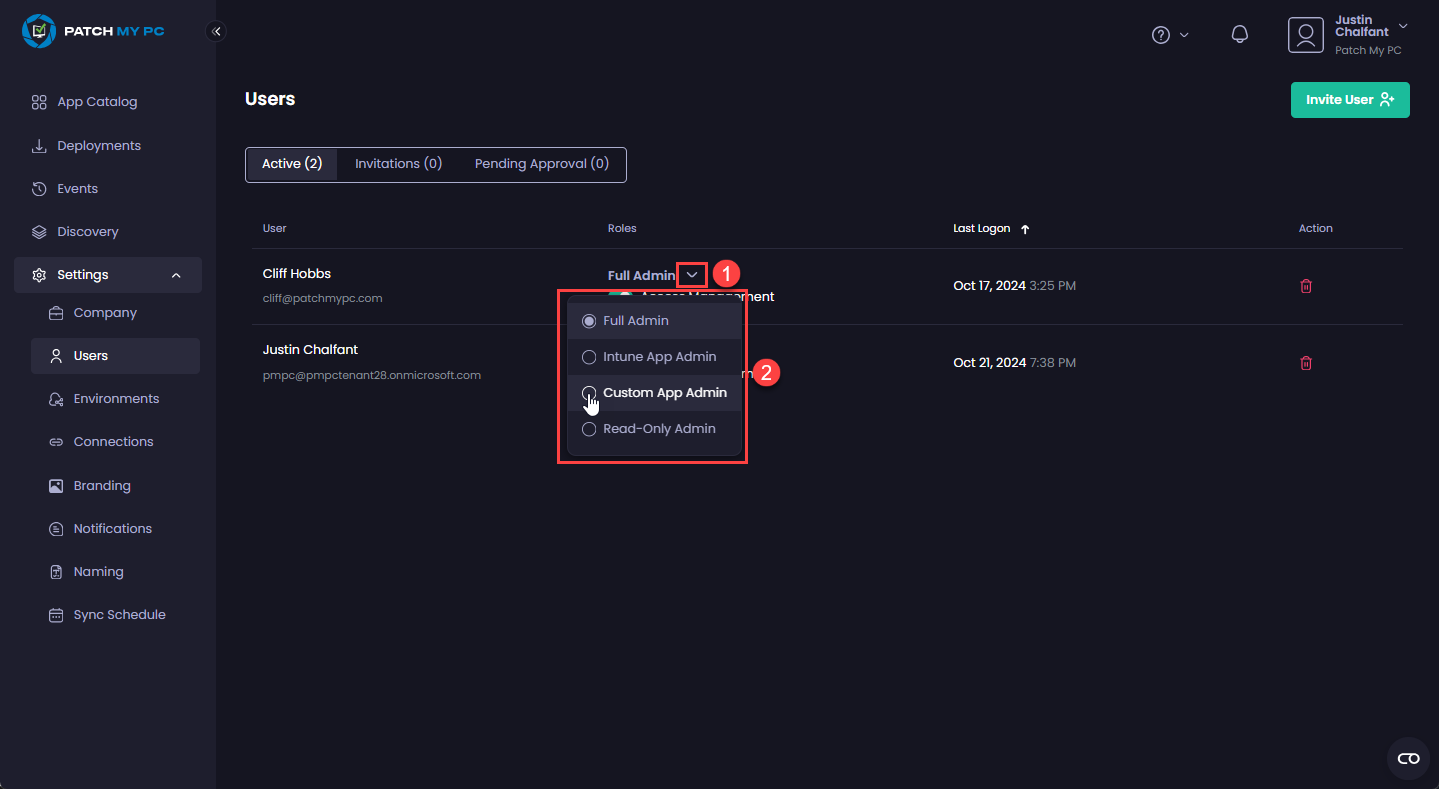Open the chat widget icon in corner

1408,758
